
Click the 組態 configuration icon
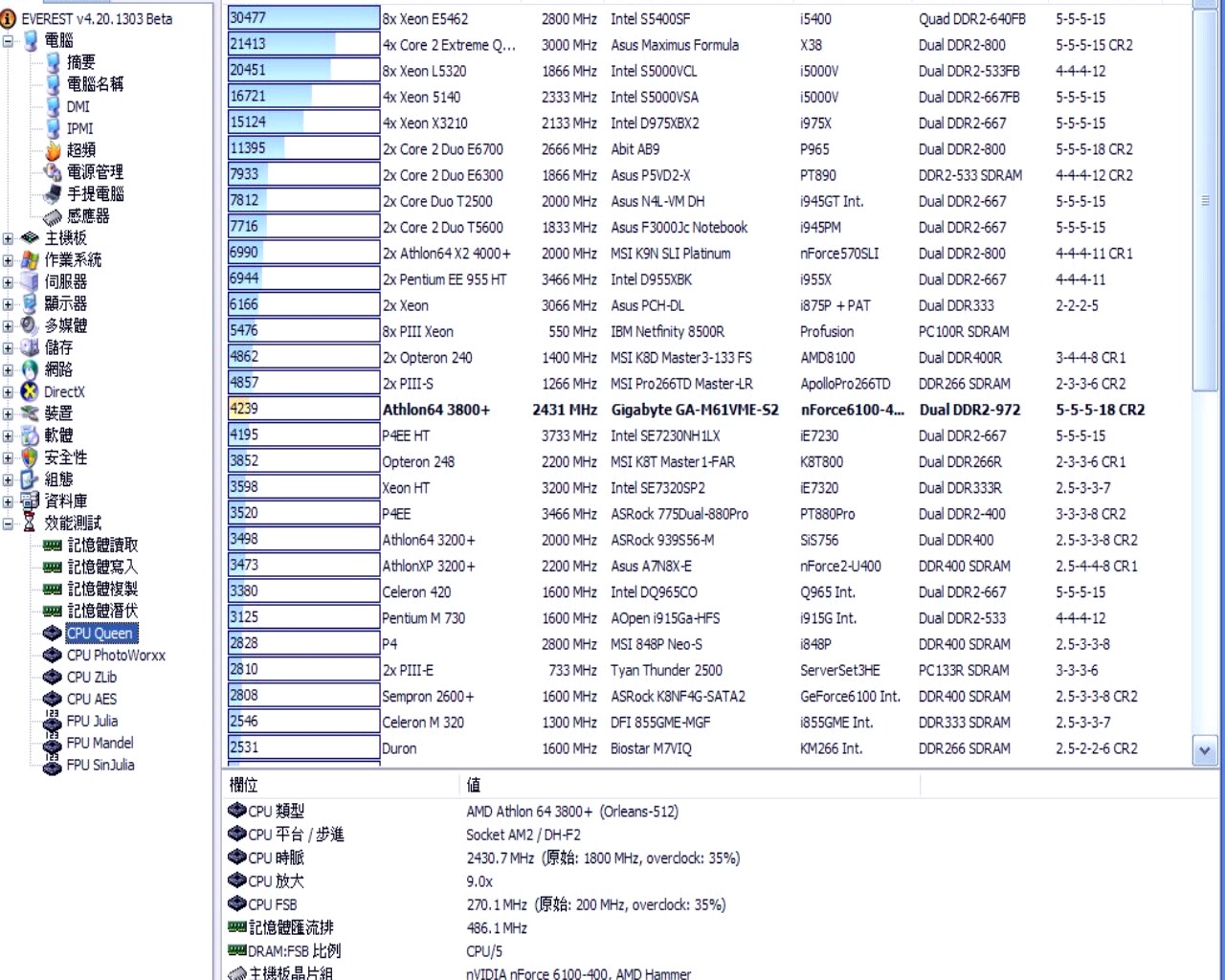click(31, 479)
